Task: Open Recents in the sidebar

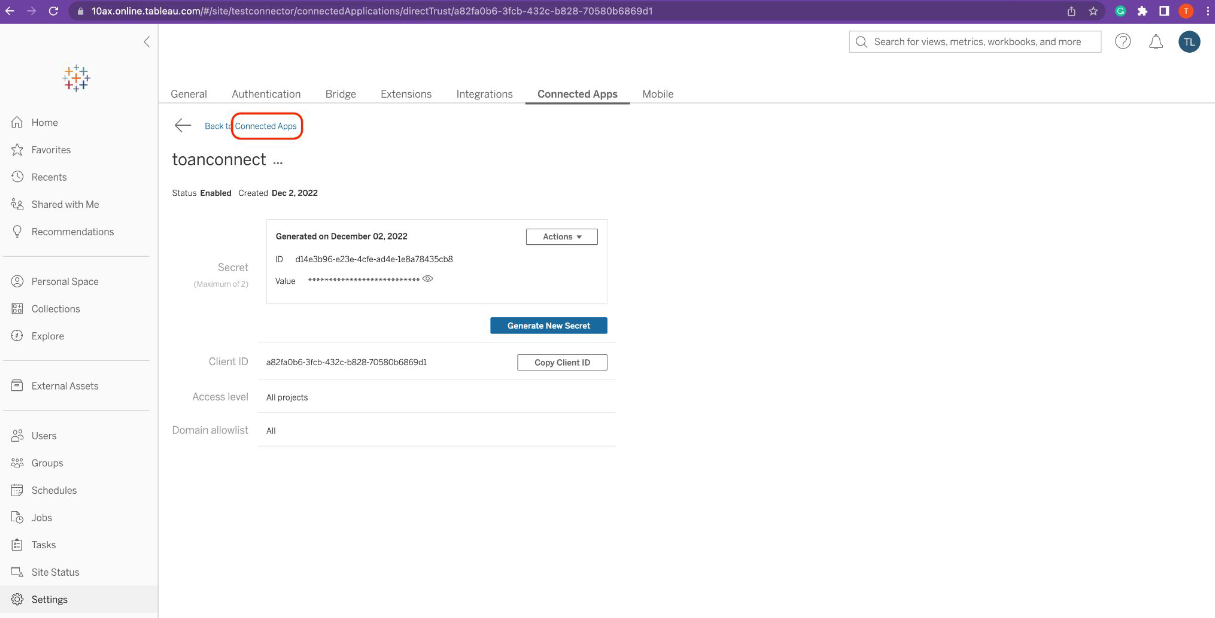Action: tap(48, 177)
